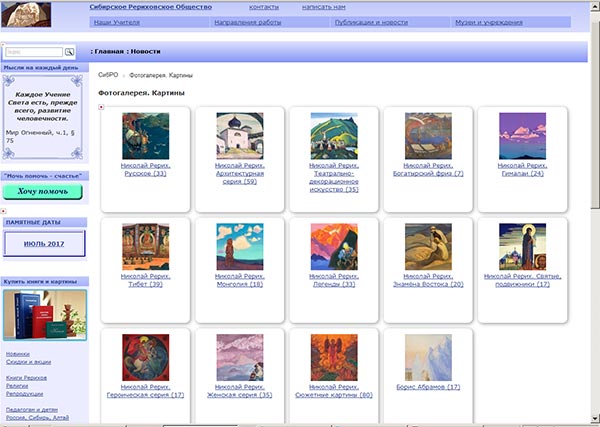Image resolution: width=600 pixels, height=427 pixels.
Task: Open the Тибет painting thumbnail
Action: point(145,246)
